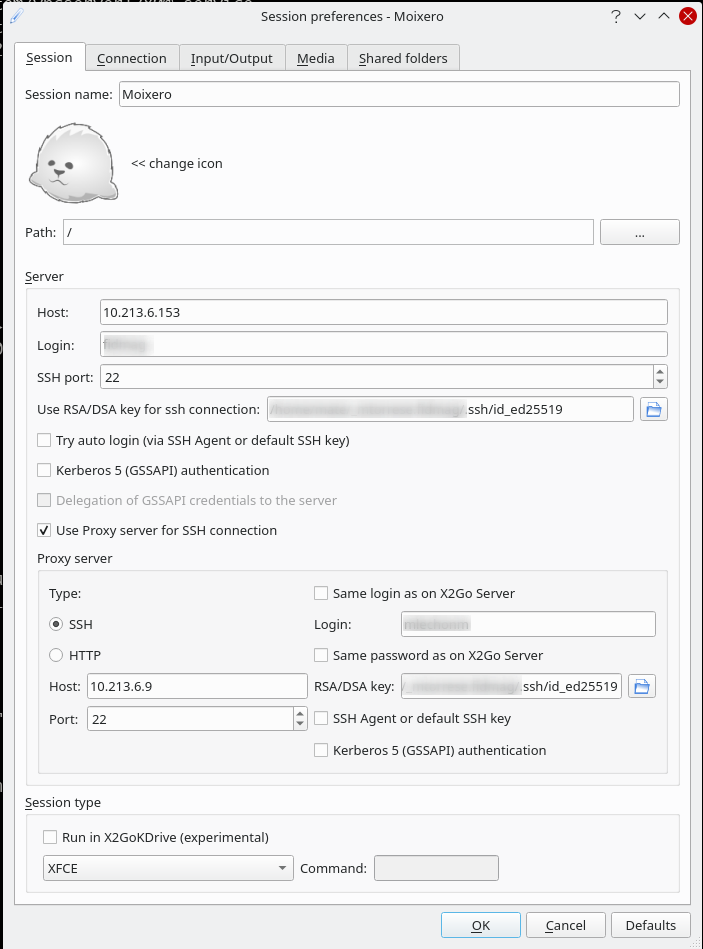Open the Media tab
Screen dimensions: 703x949
316,58
